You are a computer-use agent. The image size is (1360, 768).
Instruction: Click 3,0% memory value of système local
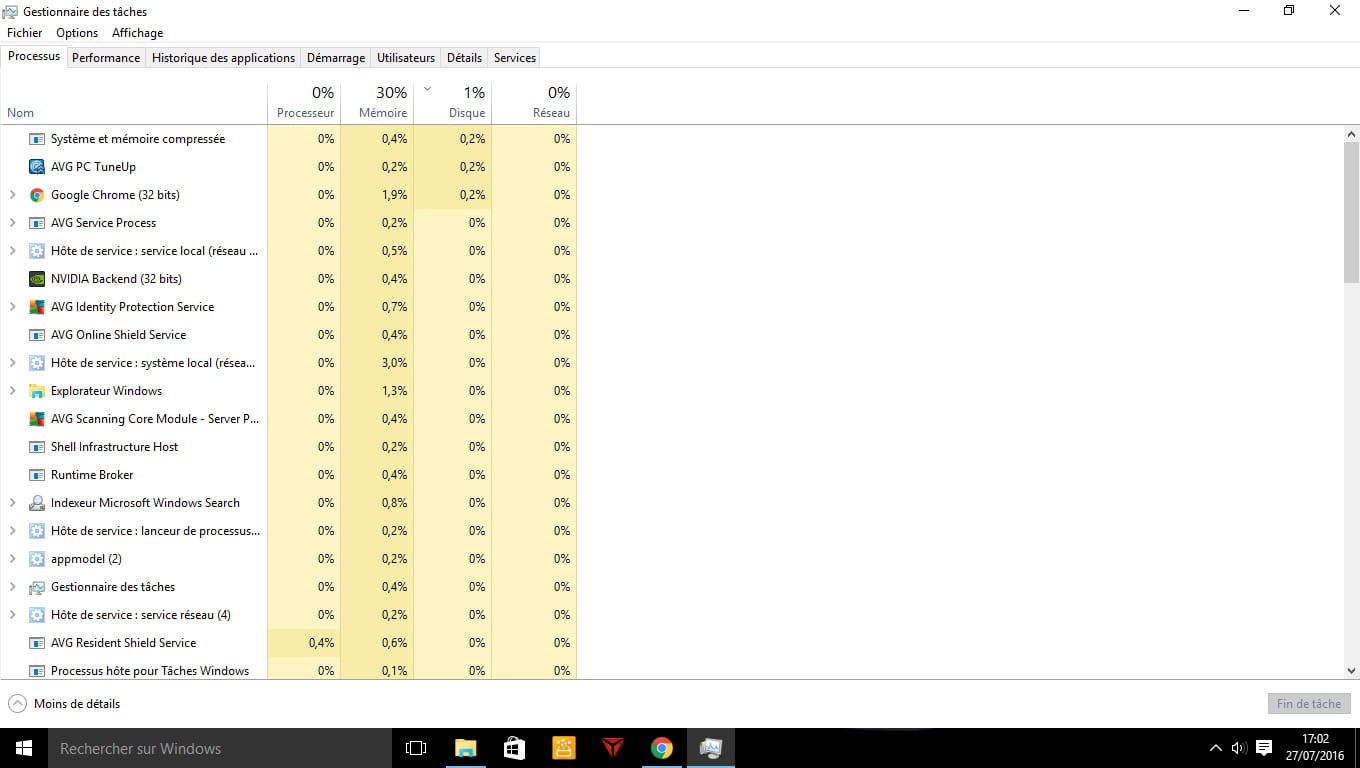[x=394, y=363]
